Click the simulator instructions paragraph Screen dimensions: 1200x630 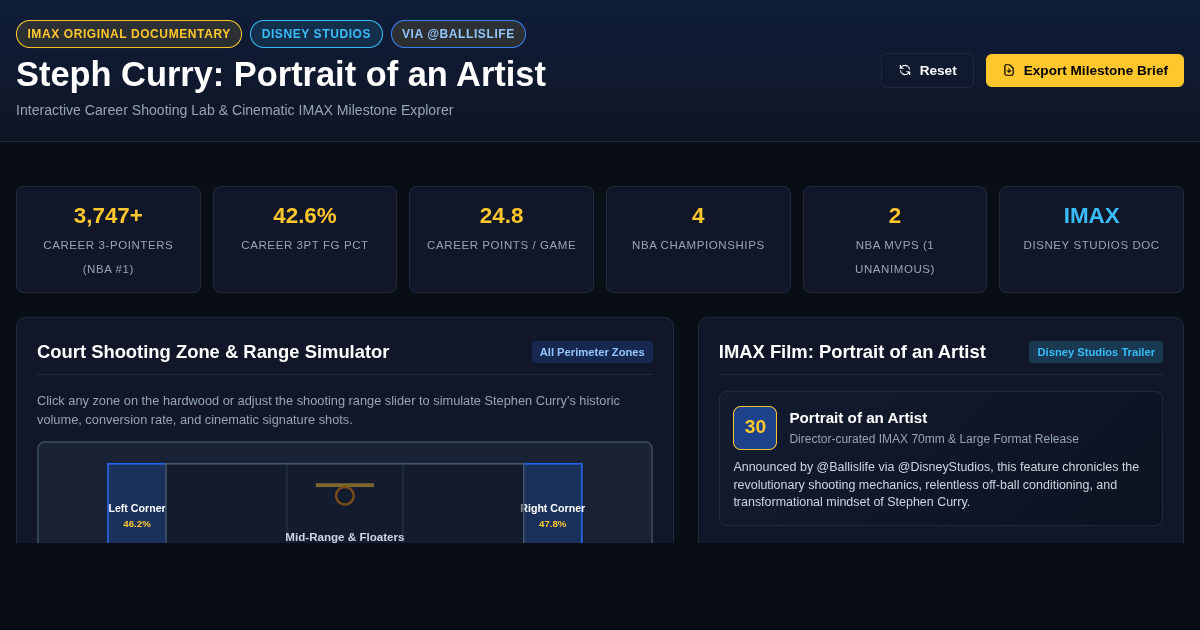tap(330, 410)
